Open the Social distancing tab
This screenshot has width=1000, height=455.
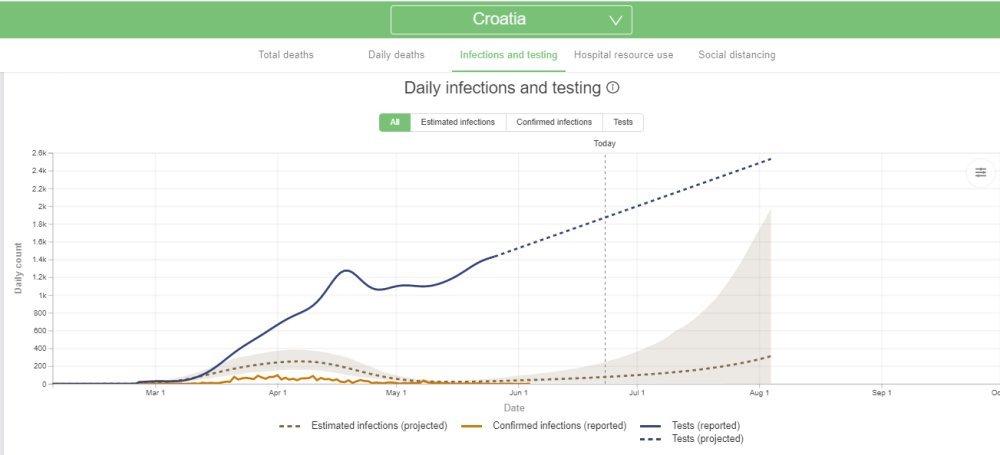tap(736, 55)
